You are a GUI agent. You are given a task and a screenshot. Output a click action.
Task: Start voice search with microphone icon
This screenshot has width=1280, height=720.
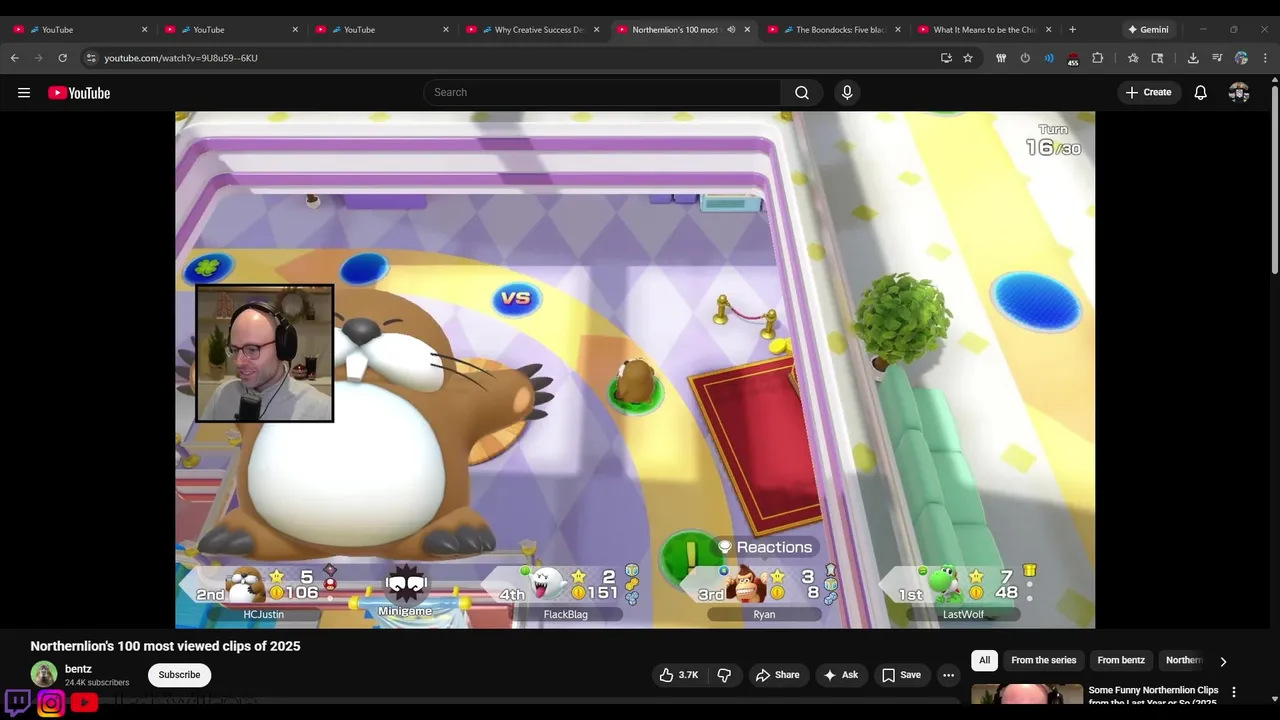[x=847, y=93]
